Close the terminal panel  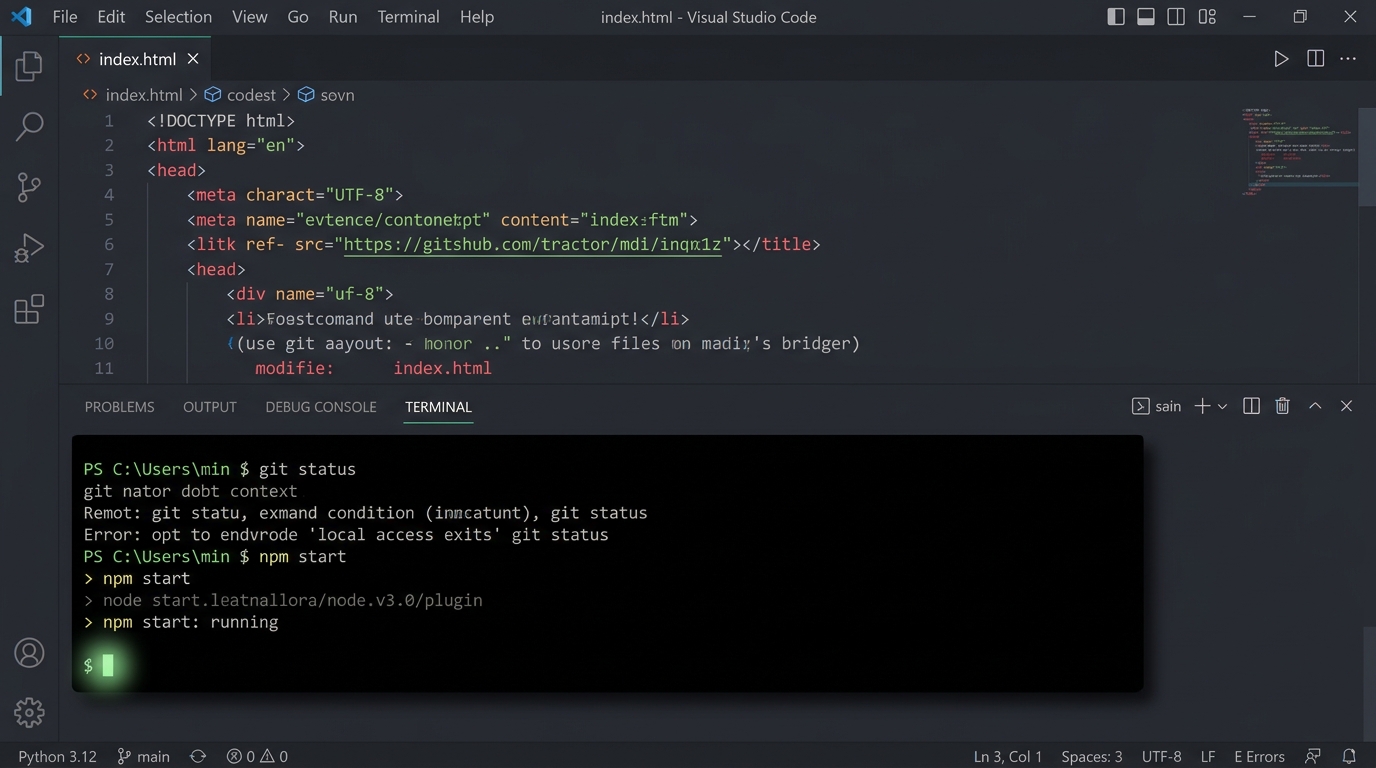pos(1346,406)
